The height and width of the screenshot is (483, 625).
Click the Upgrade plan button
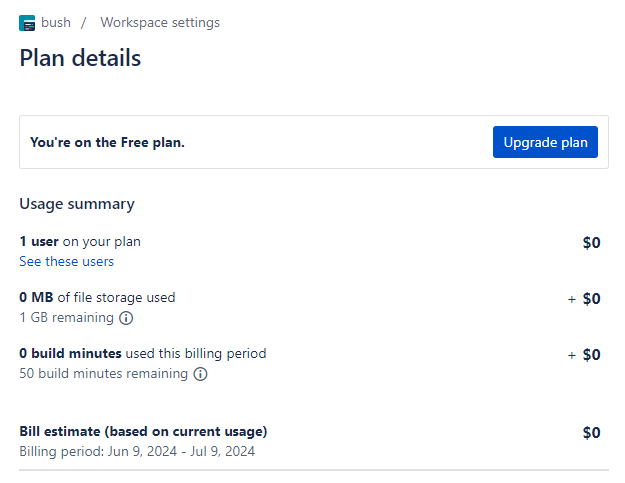[x=545, y=142]
